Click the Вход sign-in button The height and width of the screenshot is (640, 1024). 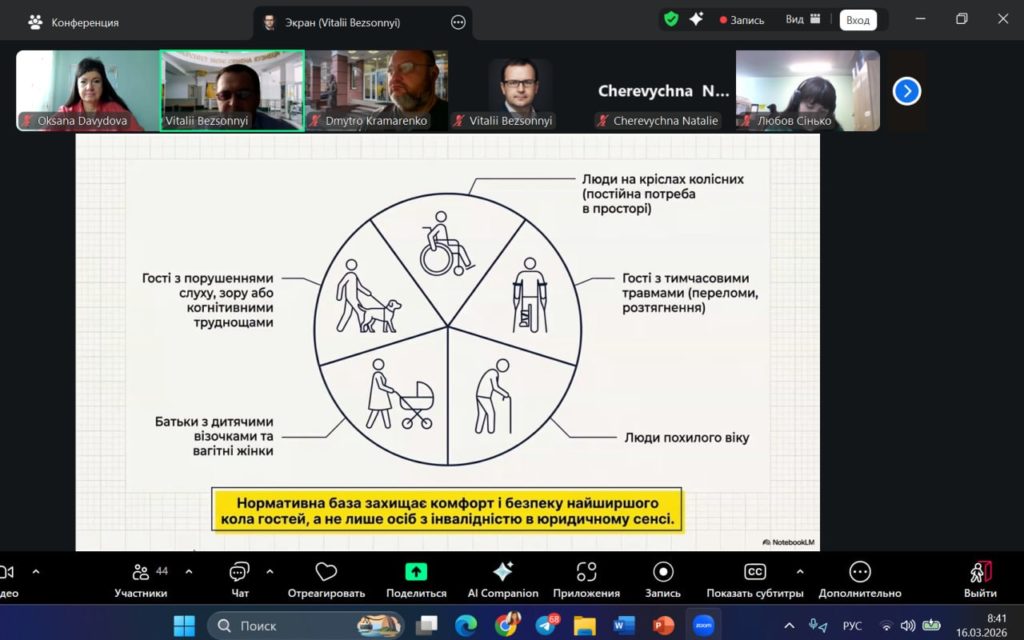[x=858, y=19]
